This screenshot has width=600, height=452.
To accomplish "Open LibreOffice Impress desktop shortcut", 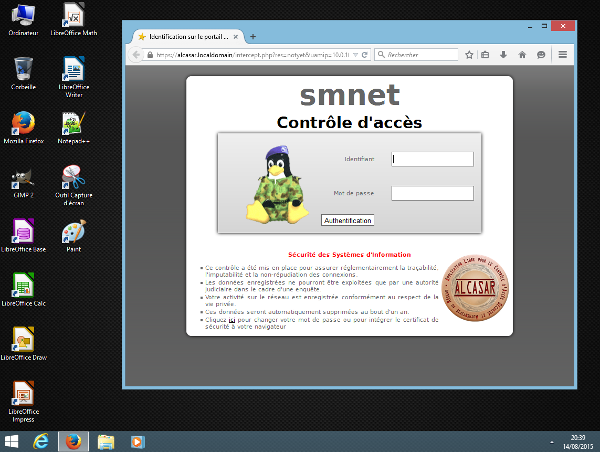I will (x=23, y=402).
